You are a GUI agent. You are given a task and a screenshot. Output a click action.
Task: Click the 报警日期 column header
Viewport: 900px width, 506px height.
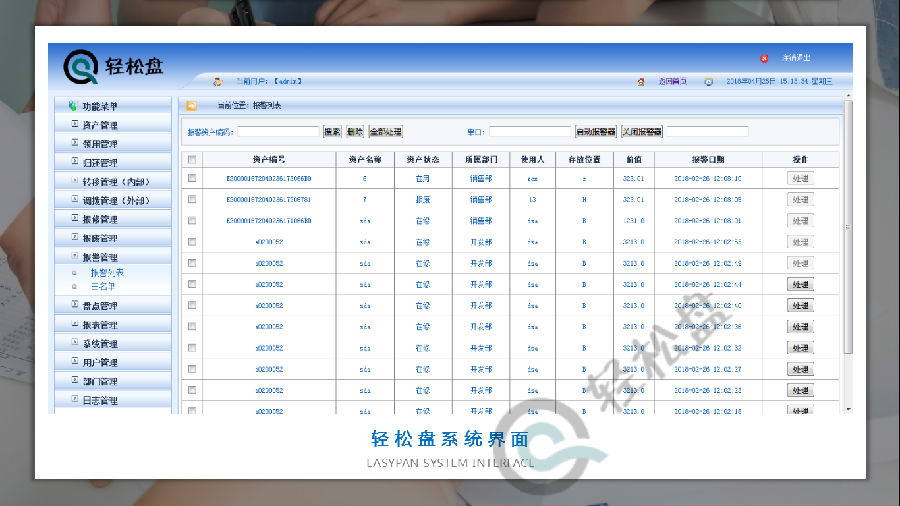point(708,159)
